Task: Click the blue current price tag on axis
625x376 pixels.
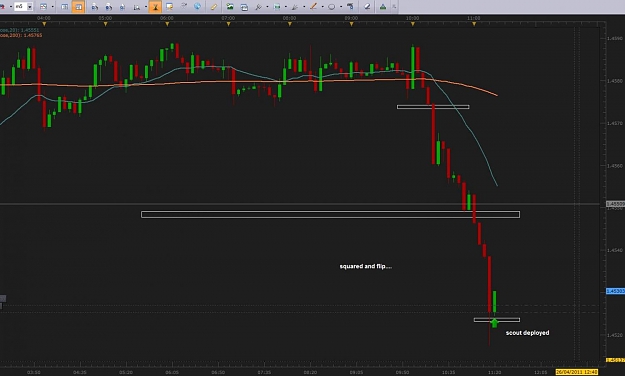Action: pos(615,291)
